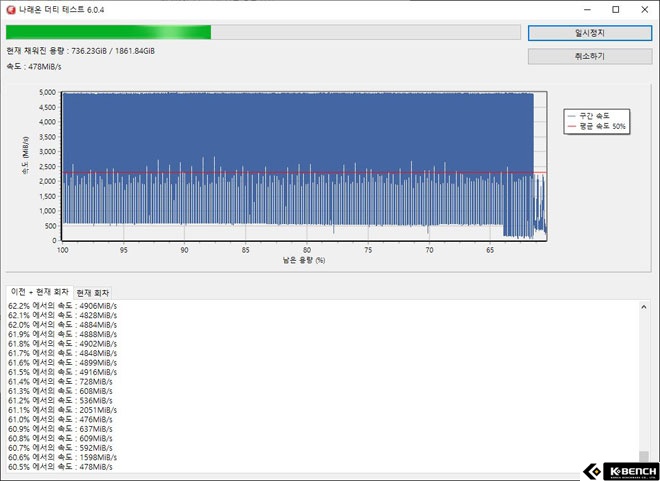Select the 60.5% log line at 478MiB/s
Screen dimensions: 660x481
tap(60, 467)
